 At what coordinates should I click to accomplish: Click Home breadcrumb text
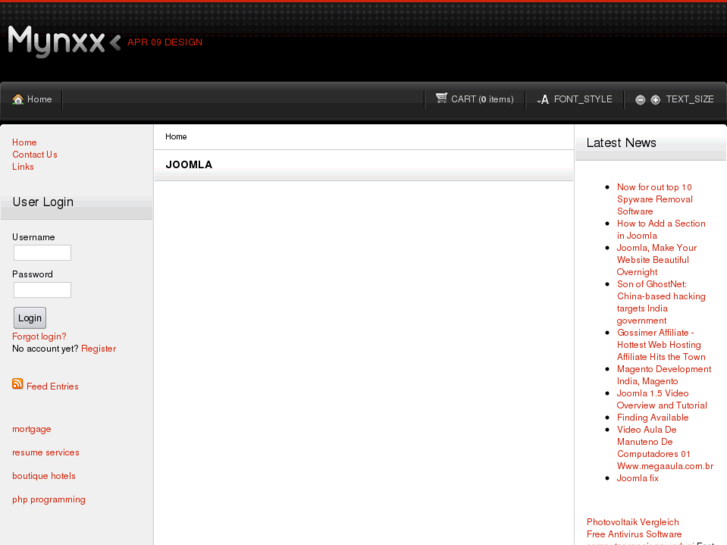(176, 137)
